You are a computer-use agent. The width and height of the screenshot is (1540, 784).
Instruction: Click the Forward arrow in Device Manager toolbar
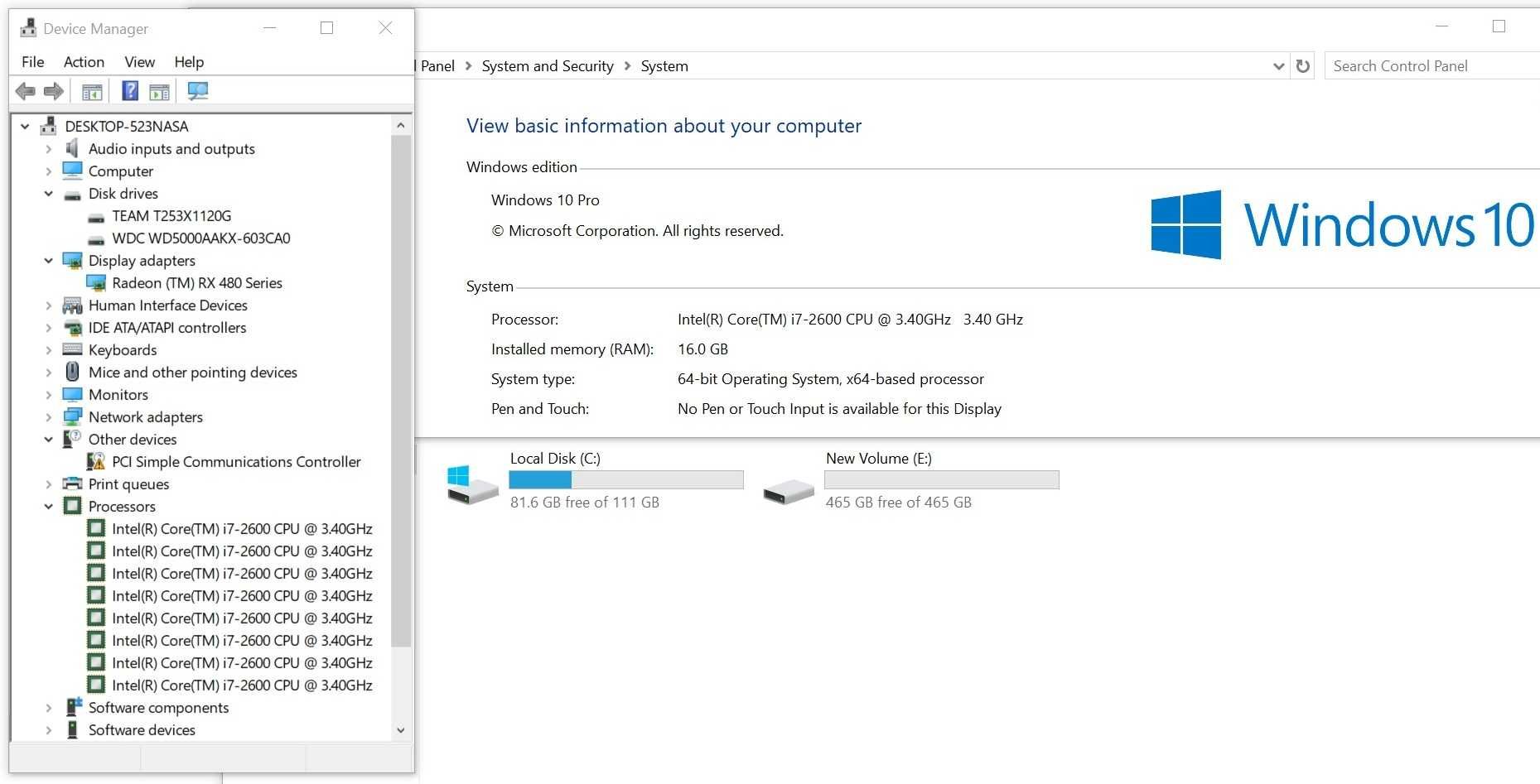point(54,91)
